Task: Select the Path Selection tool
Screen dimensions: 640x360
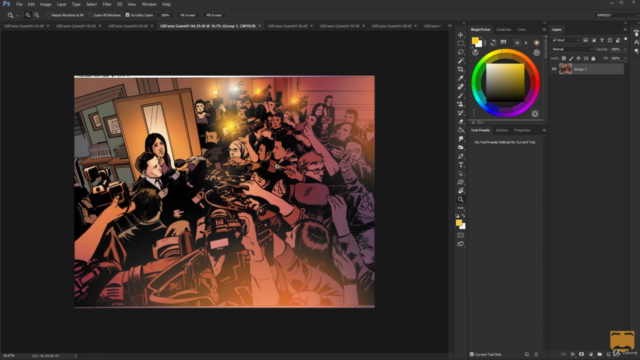Action: [x=460, y=173]
